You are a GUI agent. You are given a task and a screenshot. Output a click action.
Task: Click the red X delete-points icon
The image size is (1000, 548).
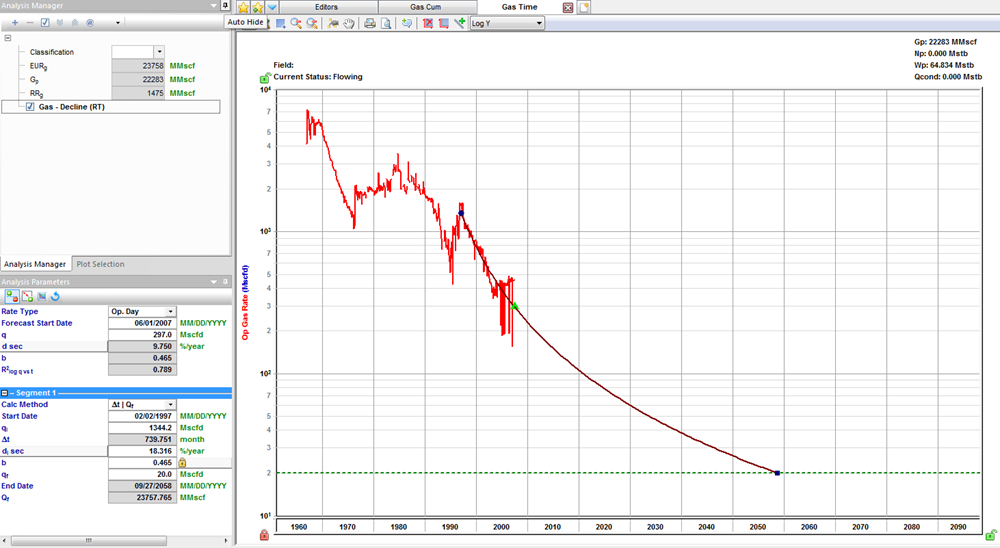[x=427, y=24]
